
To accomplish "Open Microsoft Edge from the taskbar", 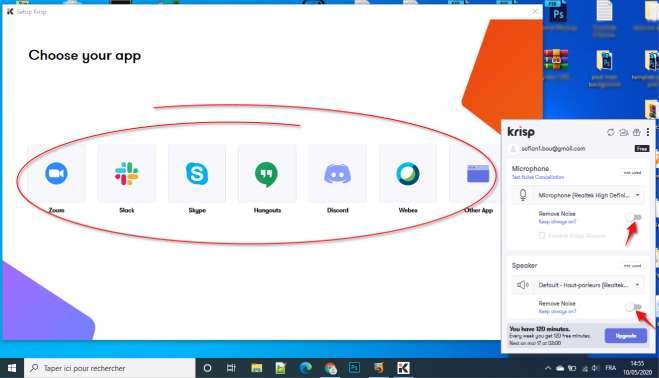I will tap(306, 368).
